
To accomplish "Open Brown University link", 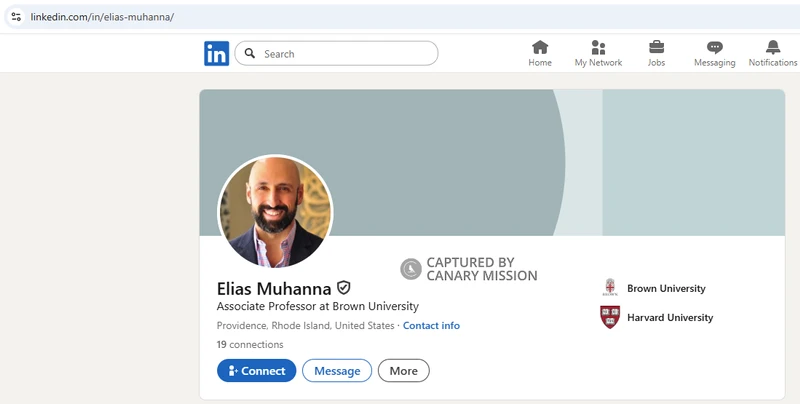I will coord(666,288).
